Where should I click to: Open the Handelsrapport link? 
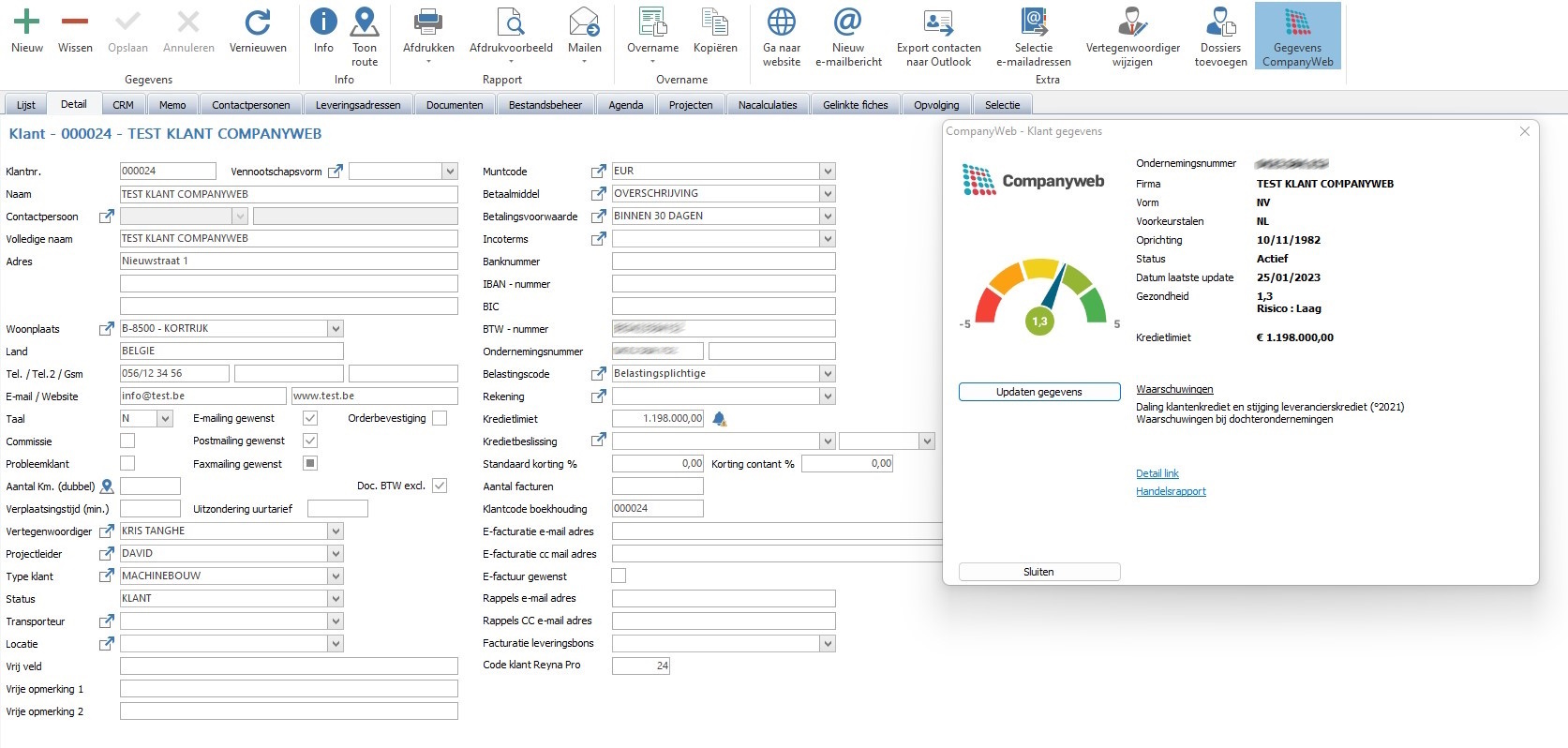coord(1171,491)
